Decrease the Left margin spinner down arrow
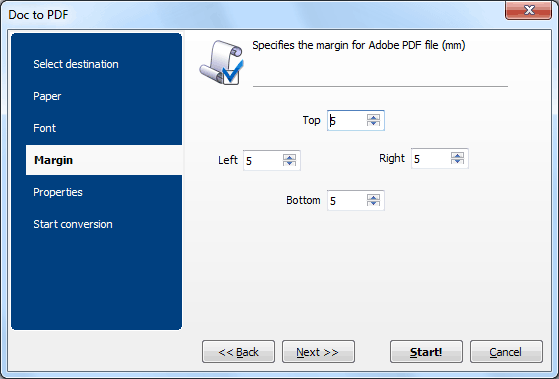Image resolution: width=559 pixels, height=379 pixels. point(289,163)
